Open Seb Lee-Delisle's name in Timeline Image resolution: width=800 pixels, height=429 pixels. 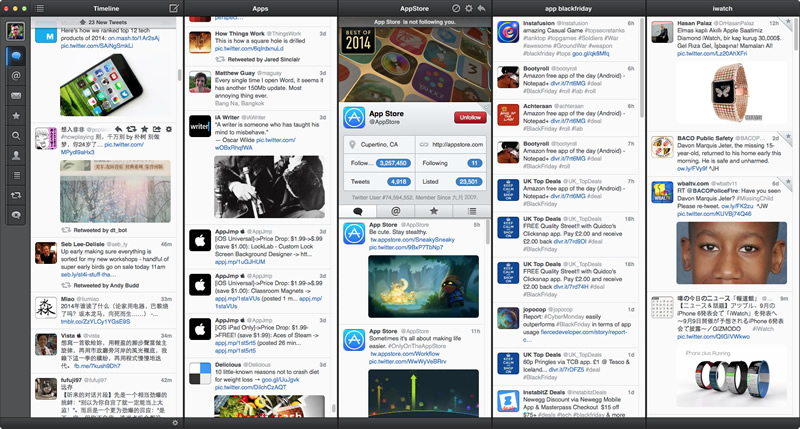click(x=83, y=244)
